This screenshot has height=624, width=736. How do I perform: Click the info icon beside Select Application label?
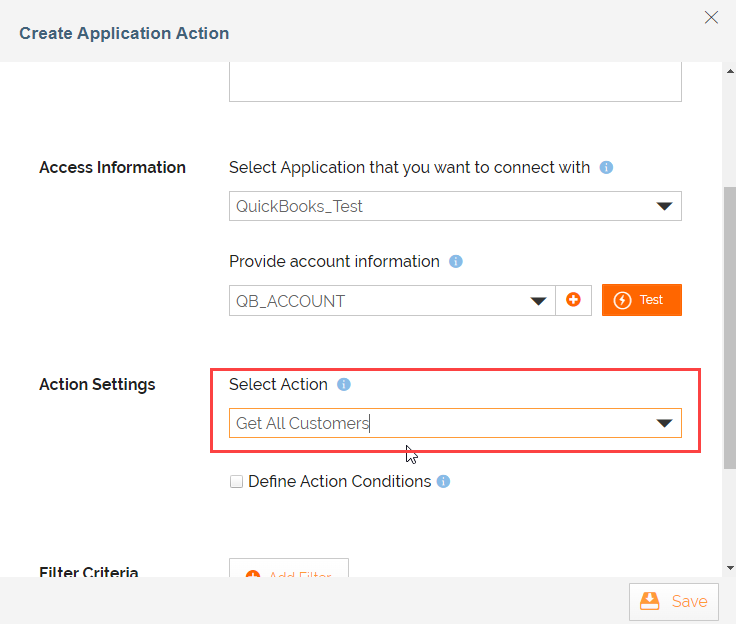pos(606,168)
